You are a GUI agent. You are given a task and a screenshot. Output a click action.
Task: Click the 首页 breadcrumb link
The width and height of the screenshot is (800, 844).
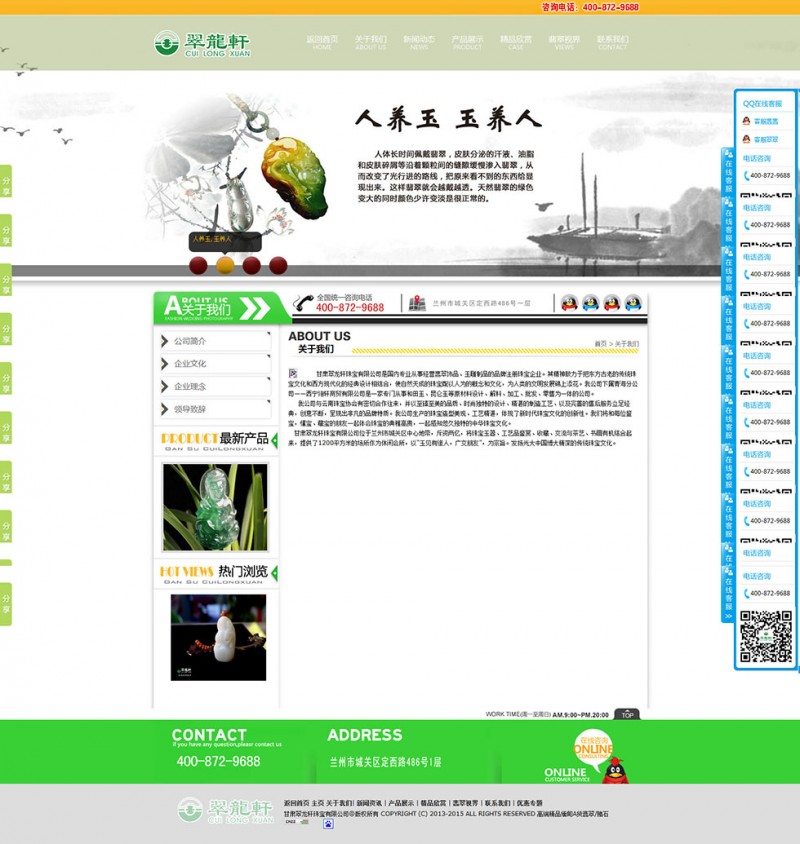click(x=601, y=343)
